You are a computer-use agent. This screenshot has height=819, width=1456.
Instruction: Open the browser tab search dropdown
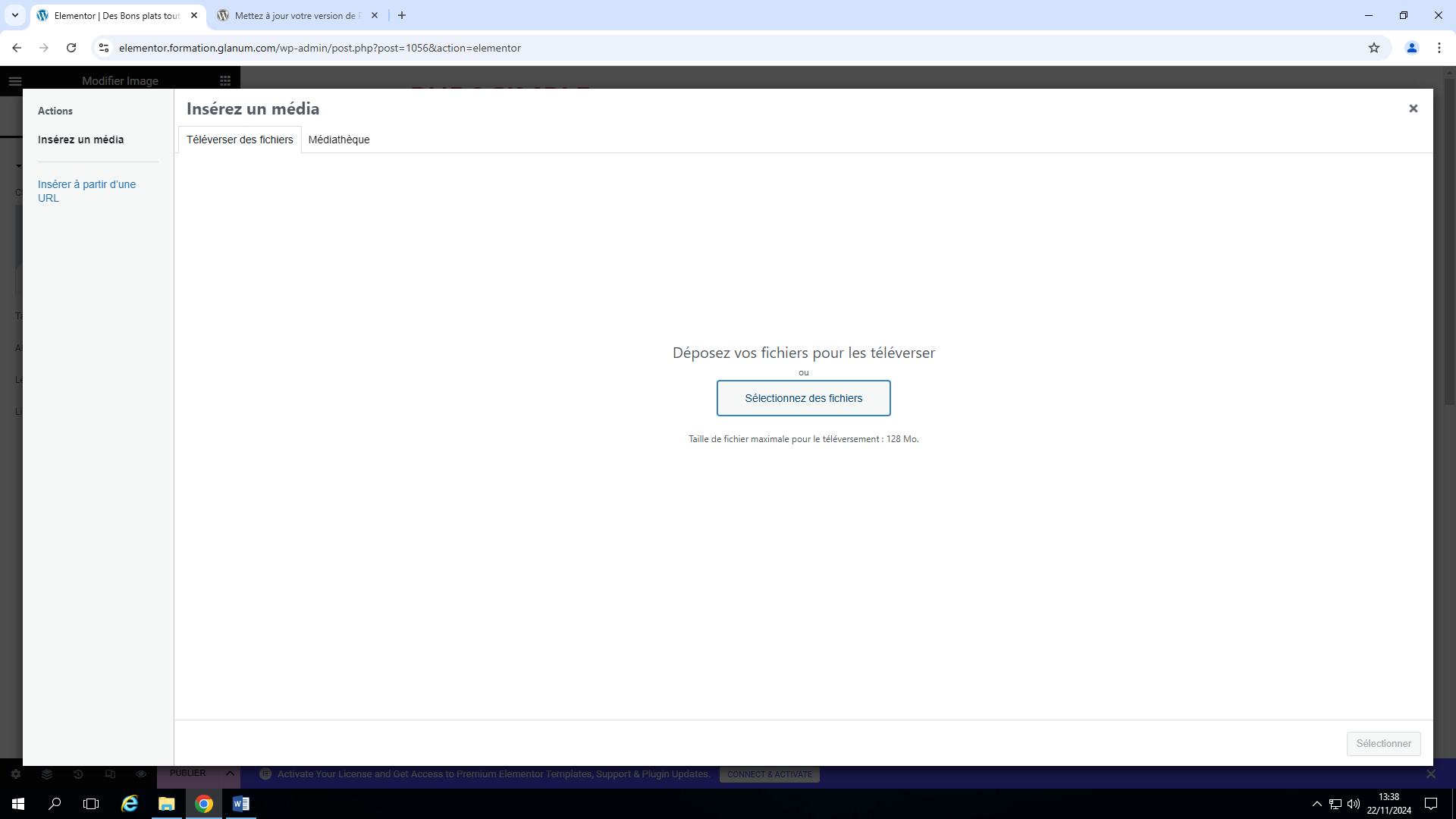(x=14, y=15)
